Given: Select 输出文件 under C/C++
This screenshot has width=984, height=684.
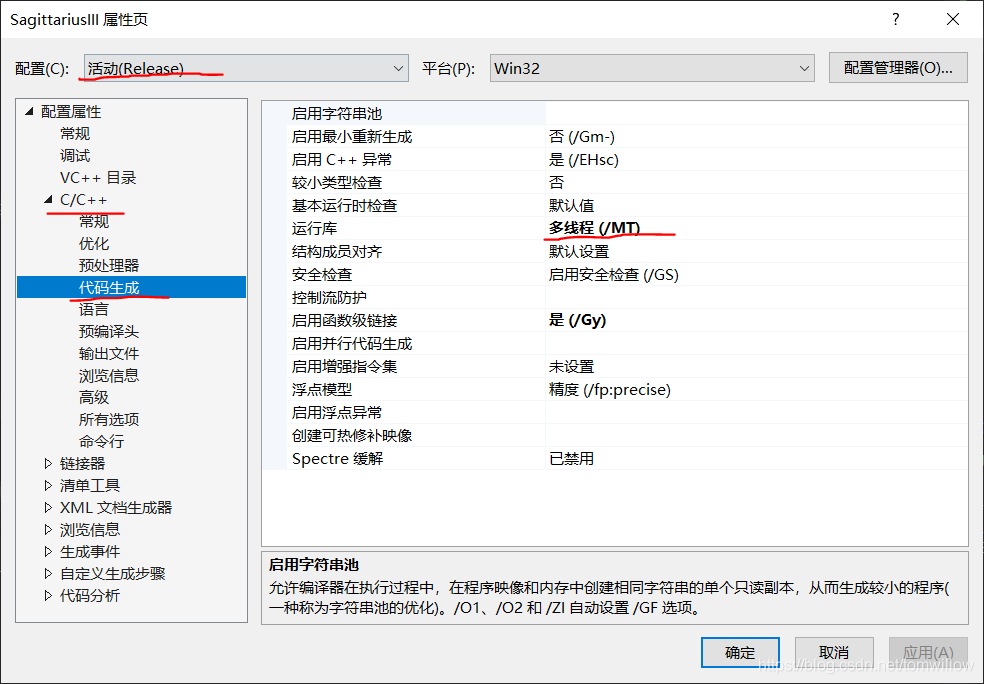Looking at the screenshot, I should coord(109,353).
